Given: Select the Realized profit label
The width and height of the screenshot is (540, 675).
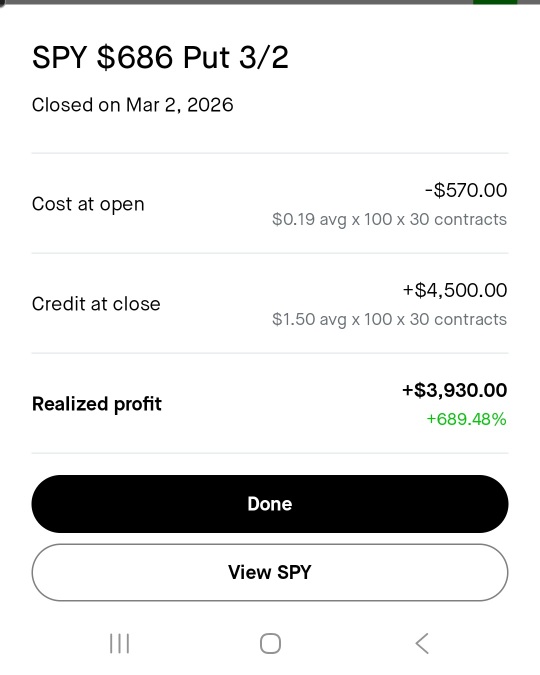Looking at the screenshot, I should tap(97, 404).
